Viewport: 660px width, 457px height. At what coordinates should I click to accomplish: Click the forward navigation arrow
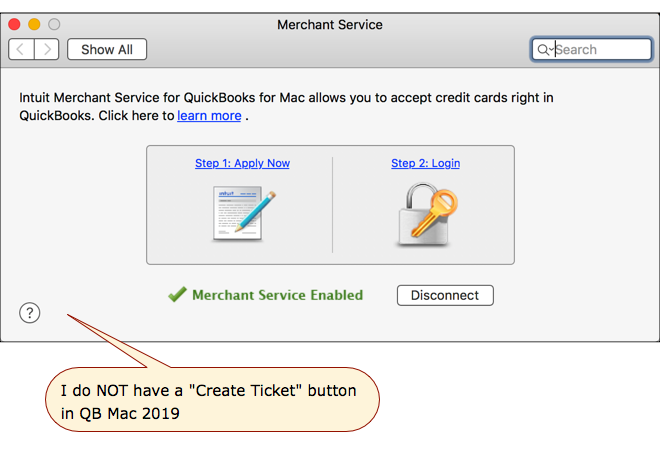click(47, 49)
